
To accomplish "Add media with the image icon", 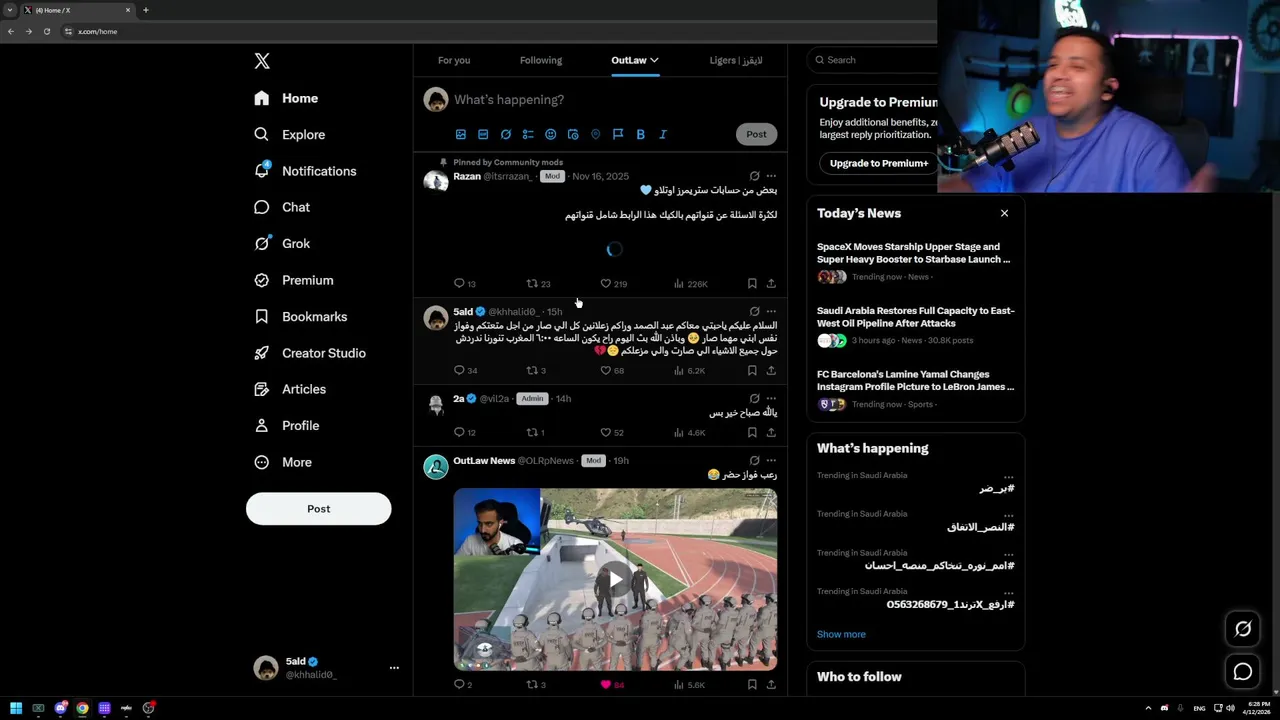I will pyautogui.click(x=461, y=134).
